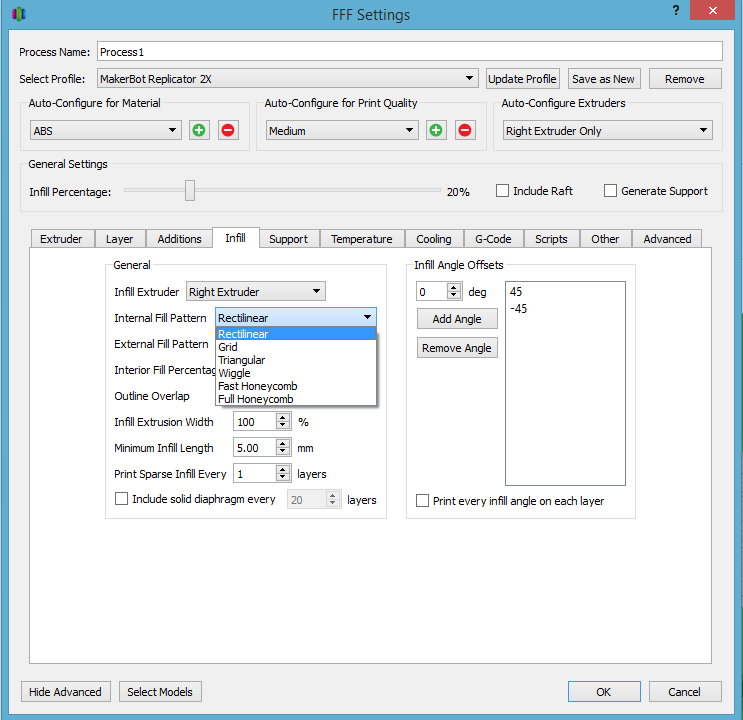Confirm settings with the OK button
The width and height of the screenshot is (743, 720).
click(x=604, y=692)
